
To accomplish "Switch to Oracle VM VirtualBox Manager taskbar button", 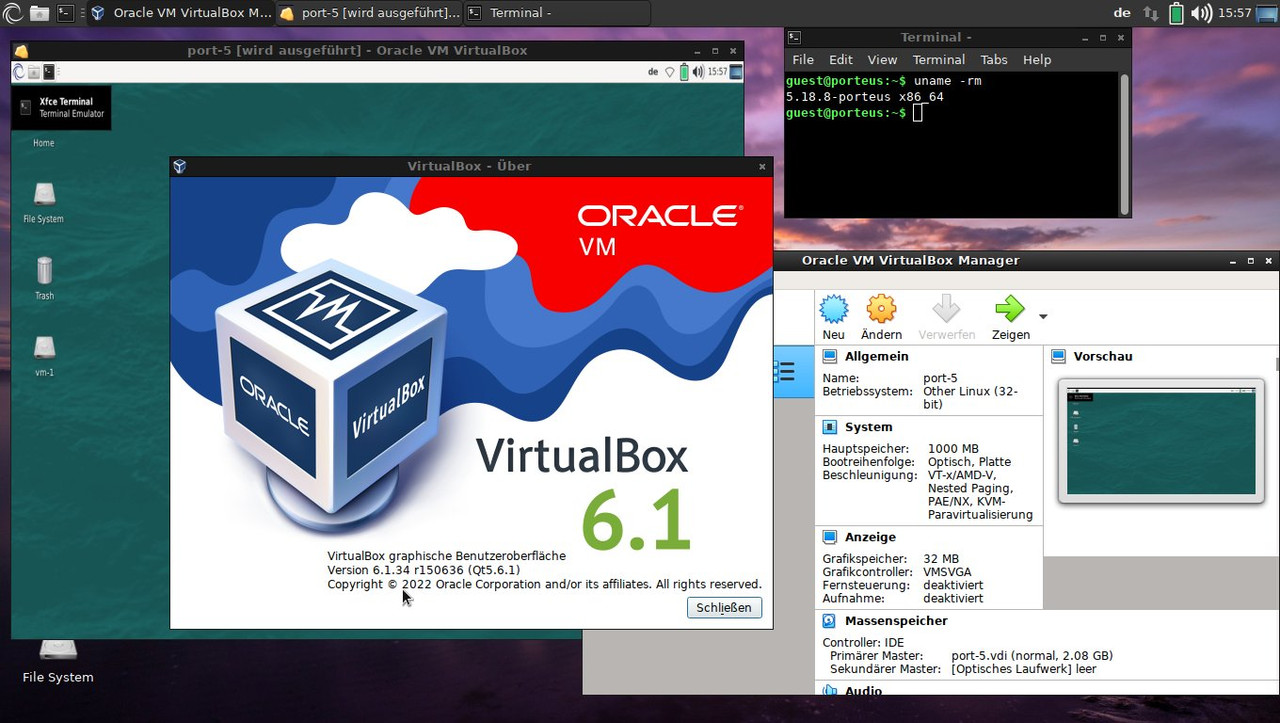I will (x=181, y=13).
